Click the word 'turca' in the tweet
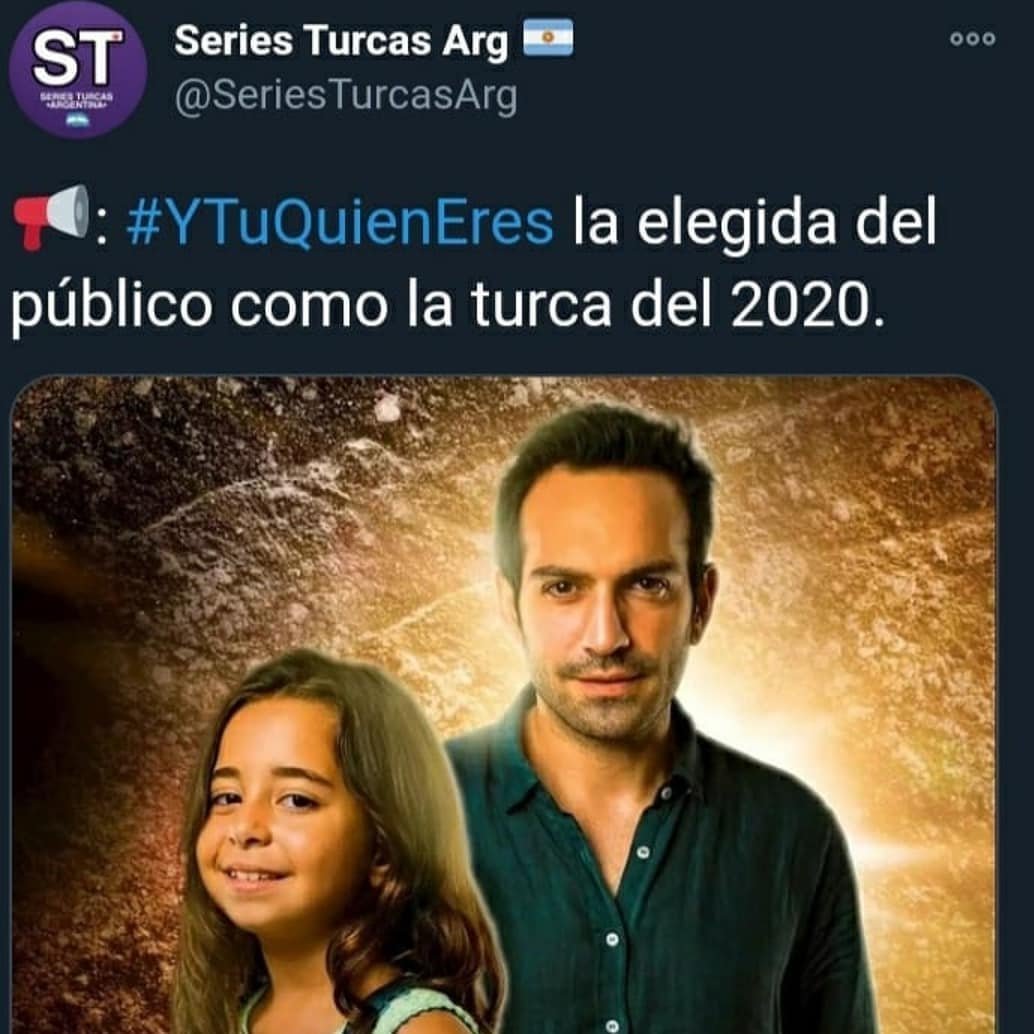 [541, 304]
